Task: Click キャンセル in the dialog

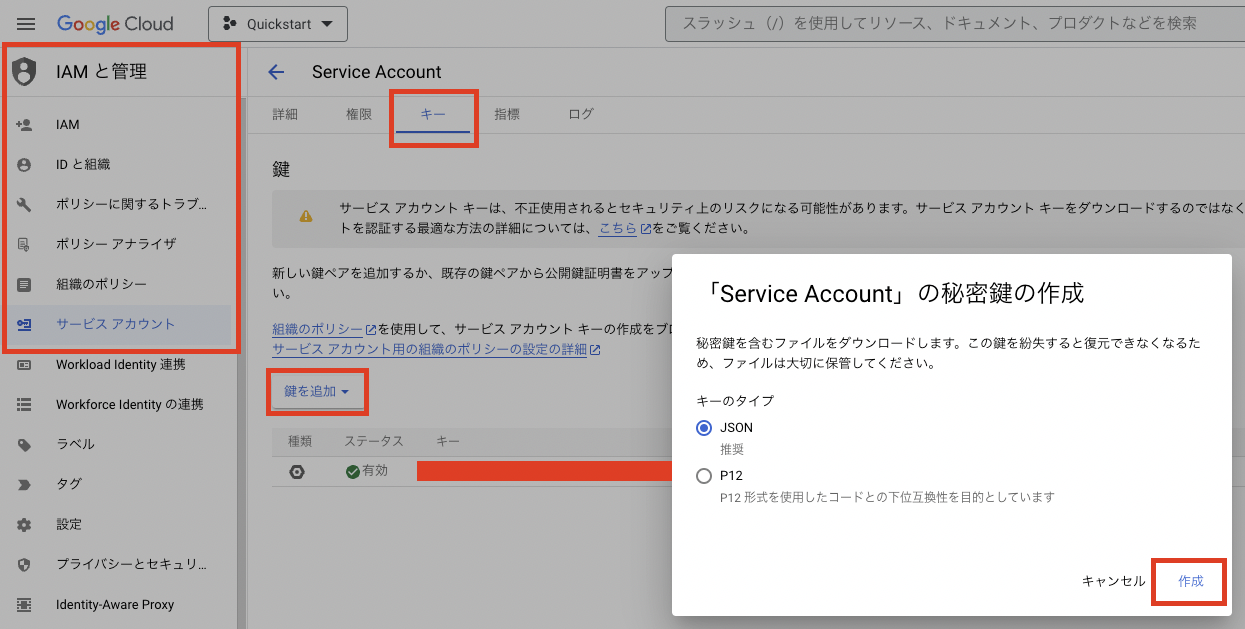Action: pyautogui.click(x=1113, y=581)
